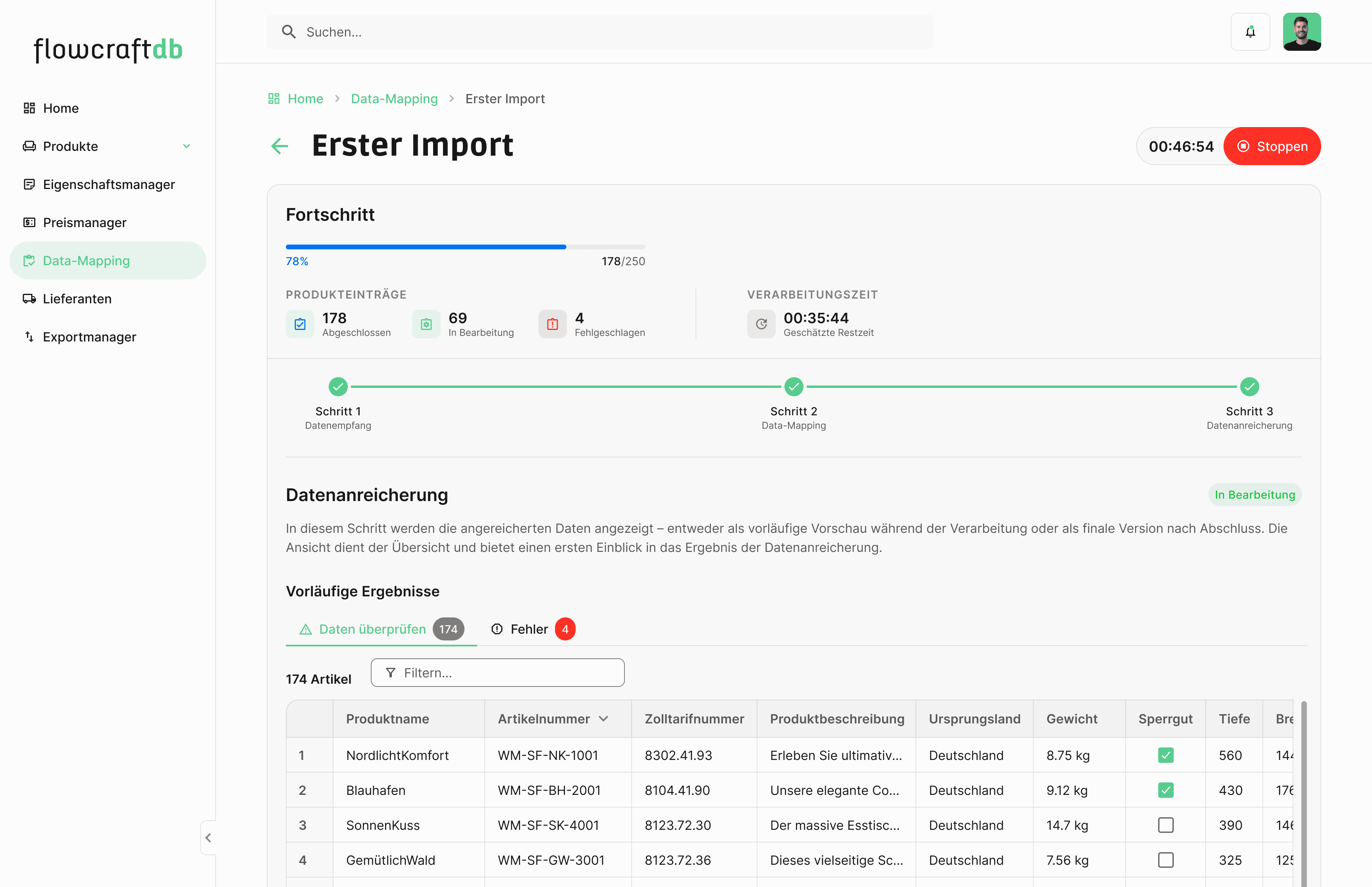Click the Lieferanten truck icon
This screenshot has width=1372, height=887.
[29, 298]
